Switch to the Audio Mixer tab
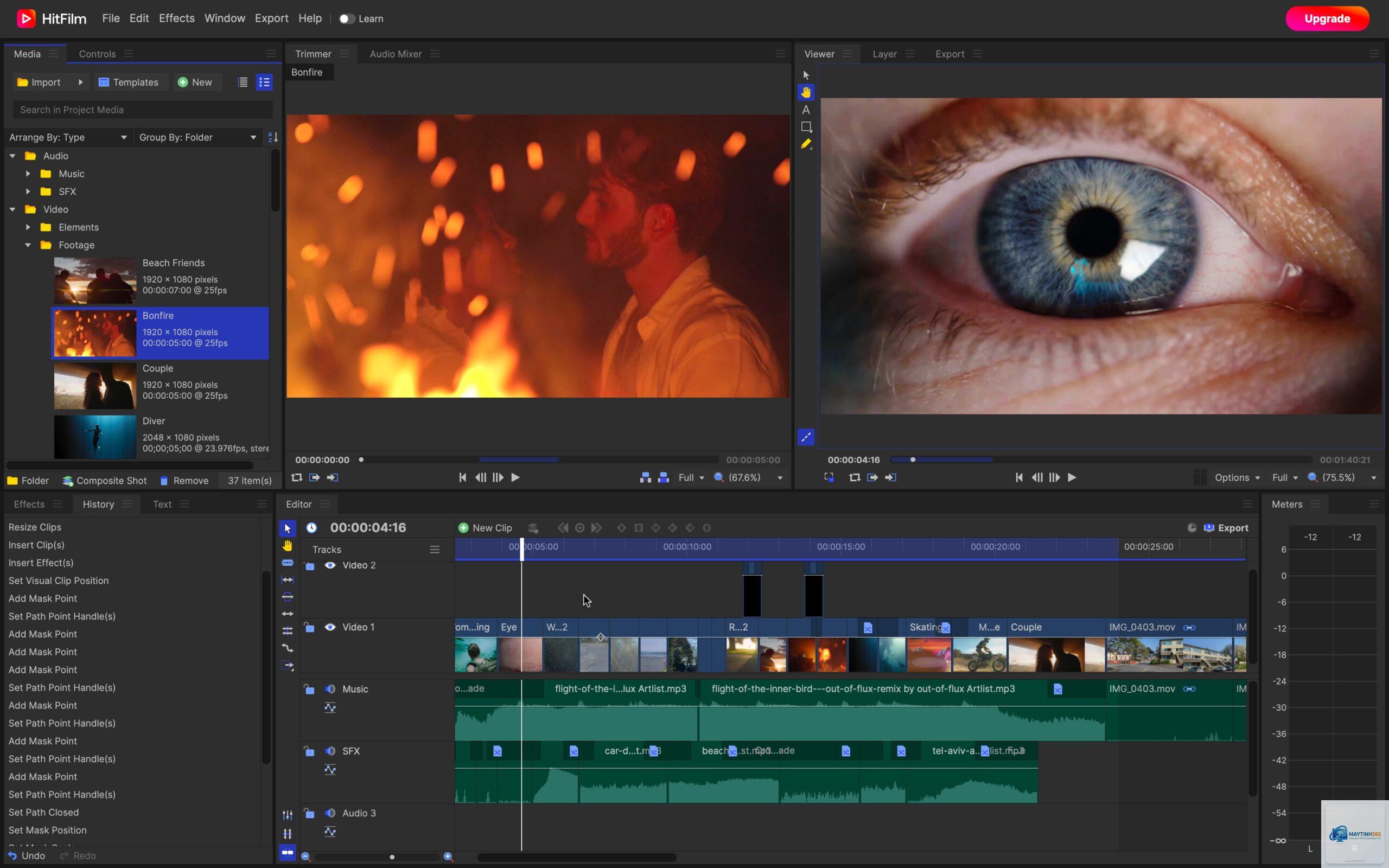The width and height of the screenshot is (1389, 868). pos(396,54)
